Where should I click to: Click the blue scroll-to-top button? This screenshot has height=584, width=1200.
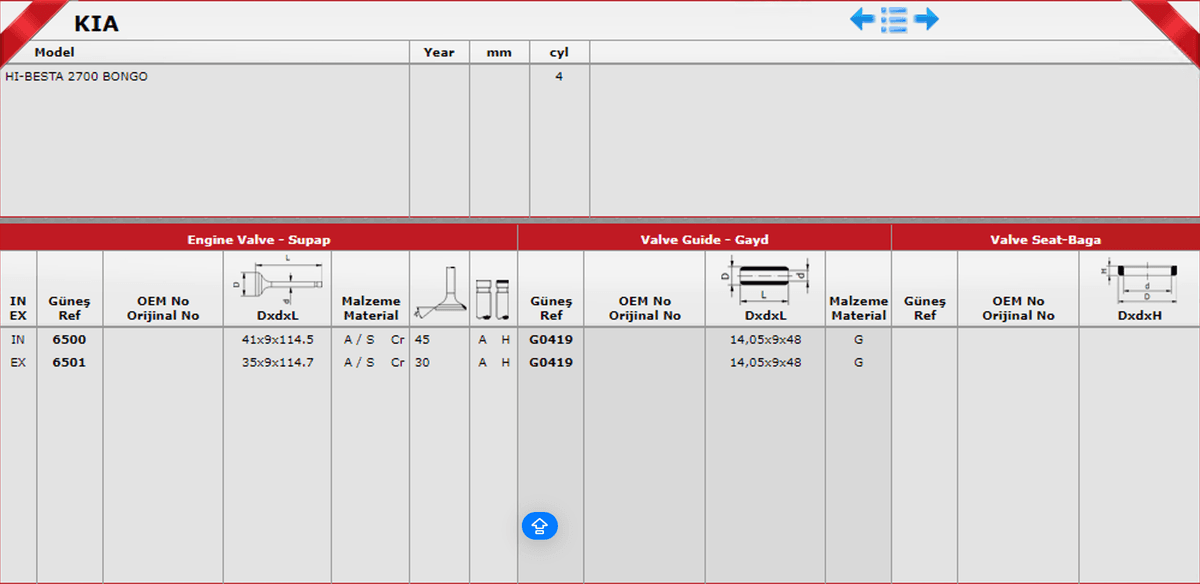click(540, 525)
